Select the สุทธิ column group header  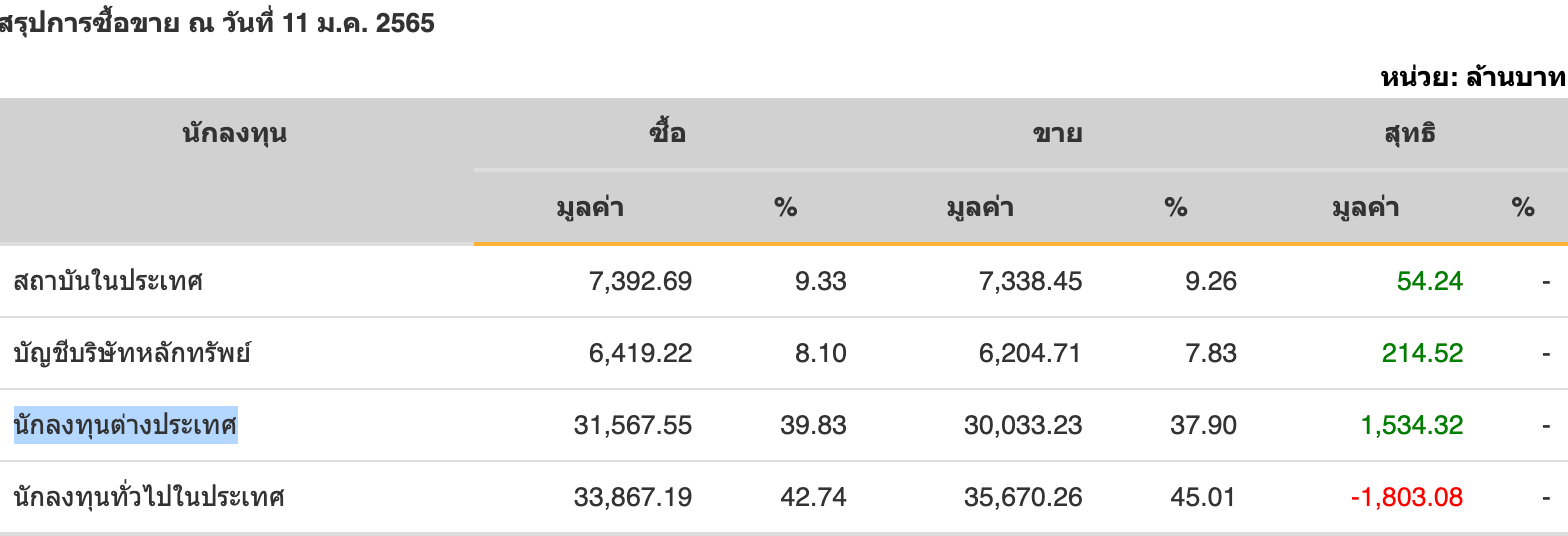[x=1412, y=133]
